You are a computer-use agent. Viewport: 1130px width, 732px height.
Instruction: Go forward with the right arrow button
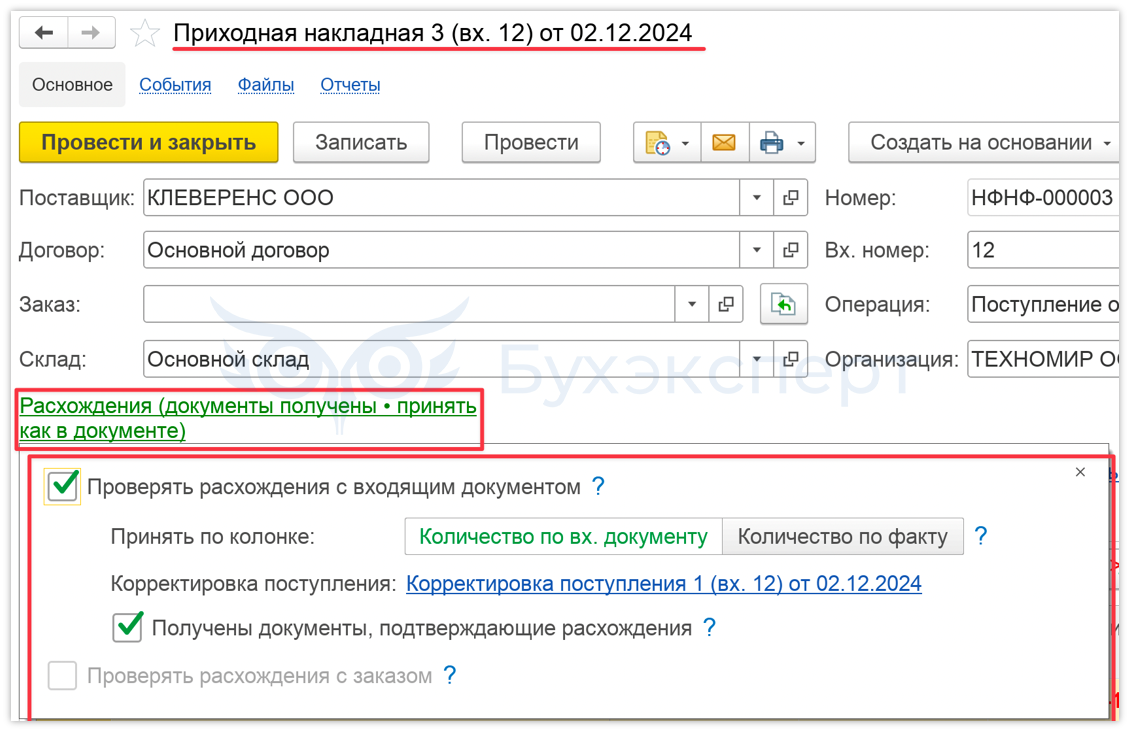[x=91, y=33]
